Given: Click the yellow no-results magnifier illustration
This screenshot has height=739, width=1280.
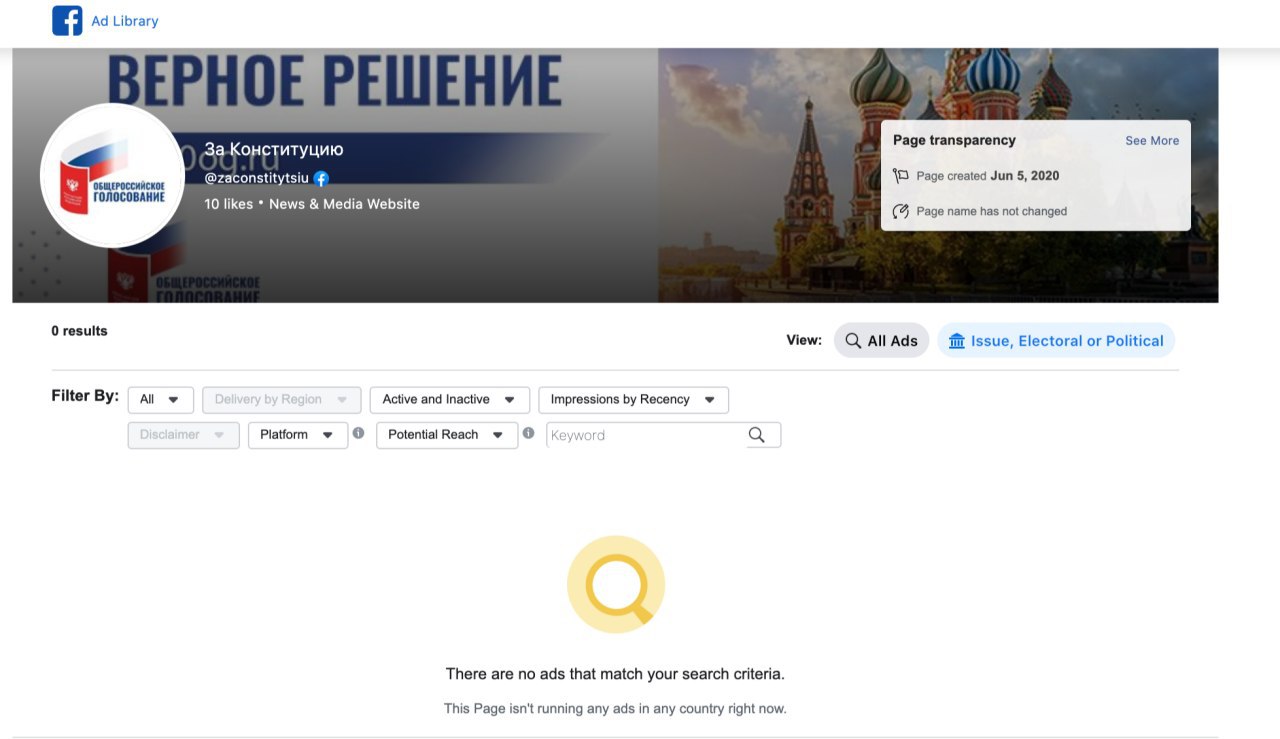Looking at the screenshot, I should tap(616, 584).
